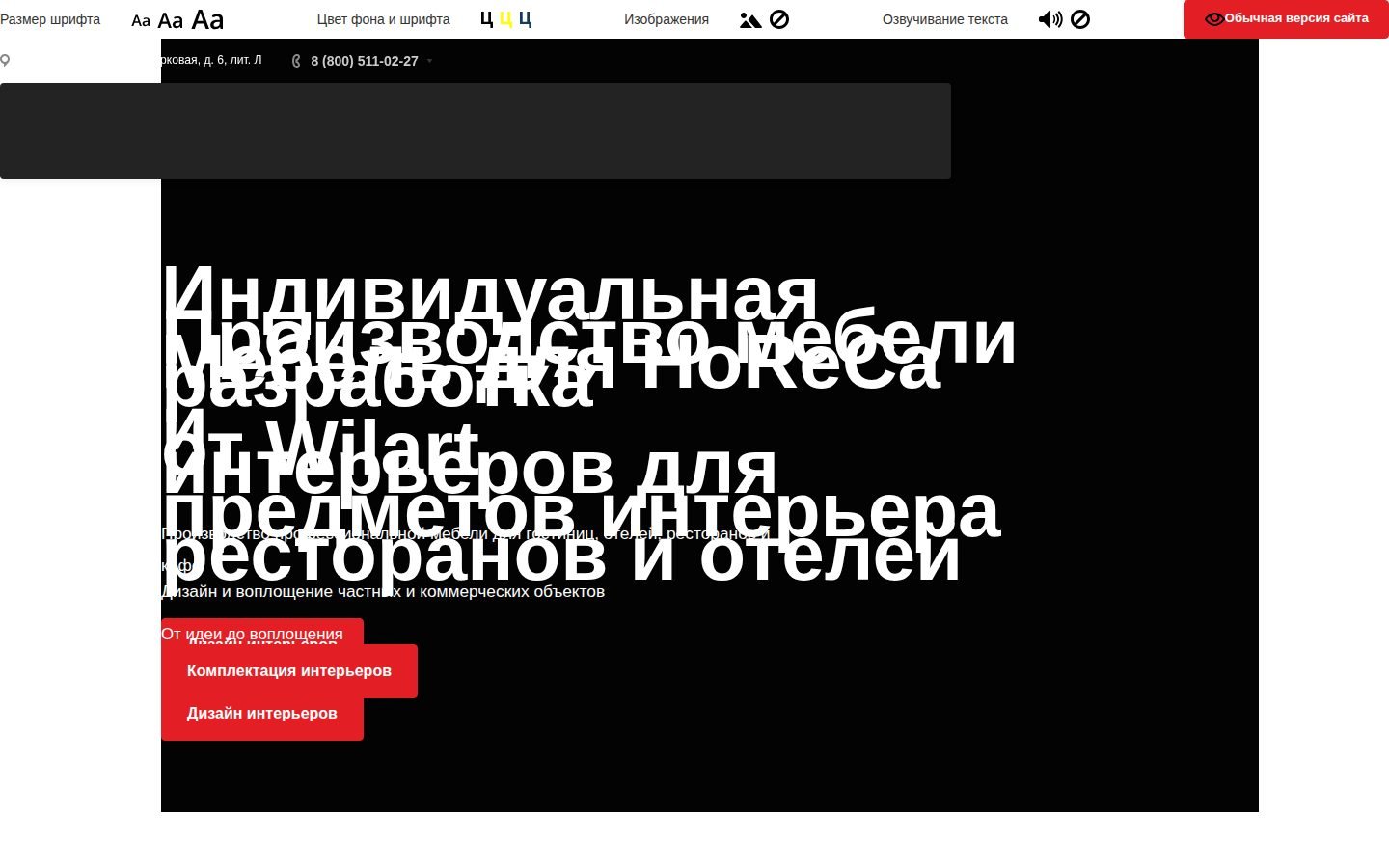Choose the yellow Ц color scheme
This screenshot has width=1389, height=868.
(x=505, y=19)
